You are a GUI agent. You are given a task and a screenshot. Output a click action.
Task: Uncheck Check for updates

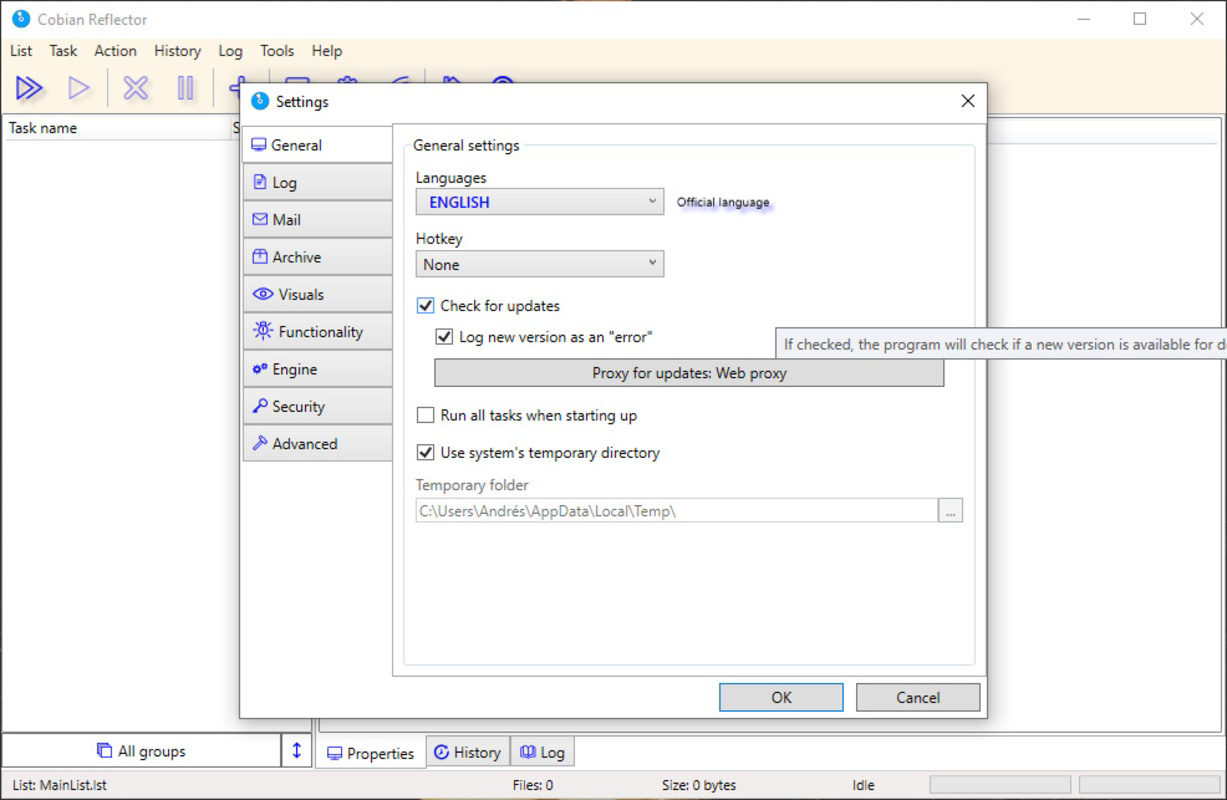pos(426,306)
